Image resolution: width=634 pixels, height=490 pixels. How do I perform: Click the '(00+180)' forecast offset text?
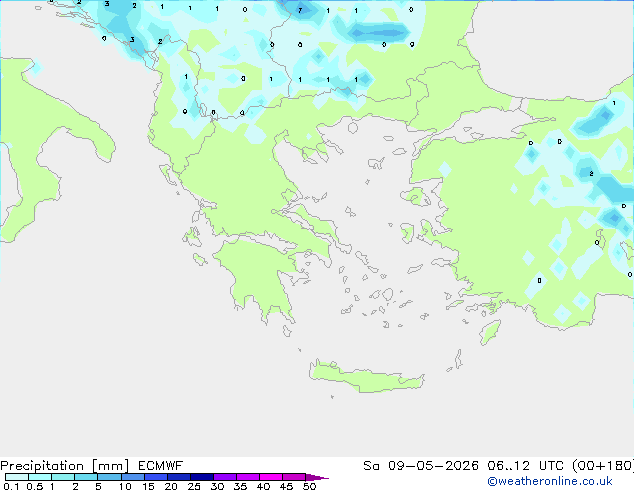(x=603, y=466)
